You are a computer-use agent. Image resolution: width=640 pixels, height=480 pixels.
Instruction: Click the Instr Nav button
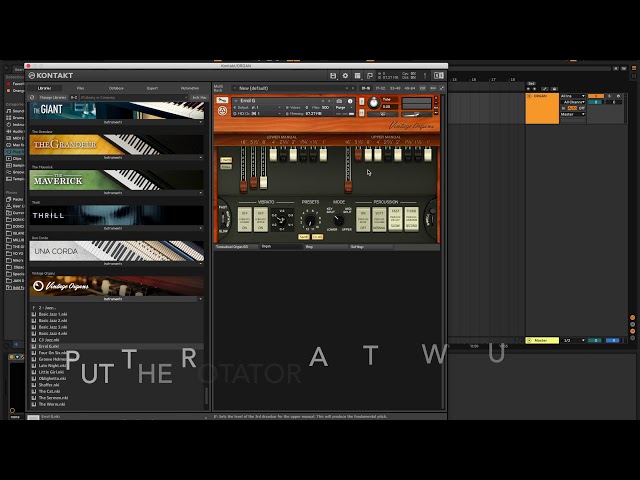click(199, 98)
